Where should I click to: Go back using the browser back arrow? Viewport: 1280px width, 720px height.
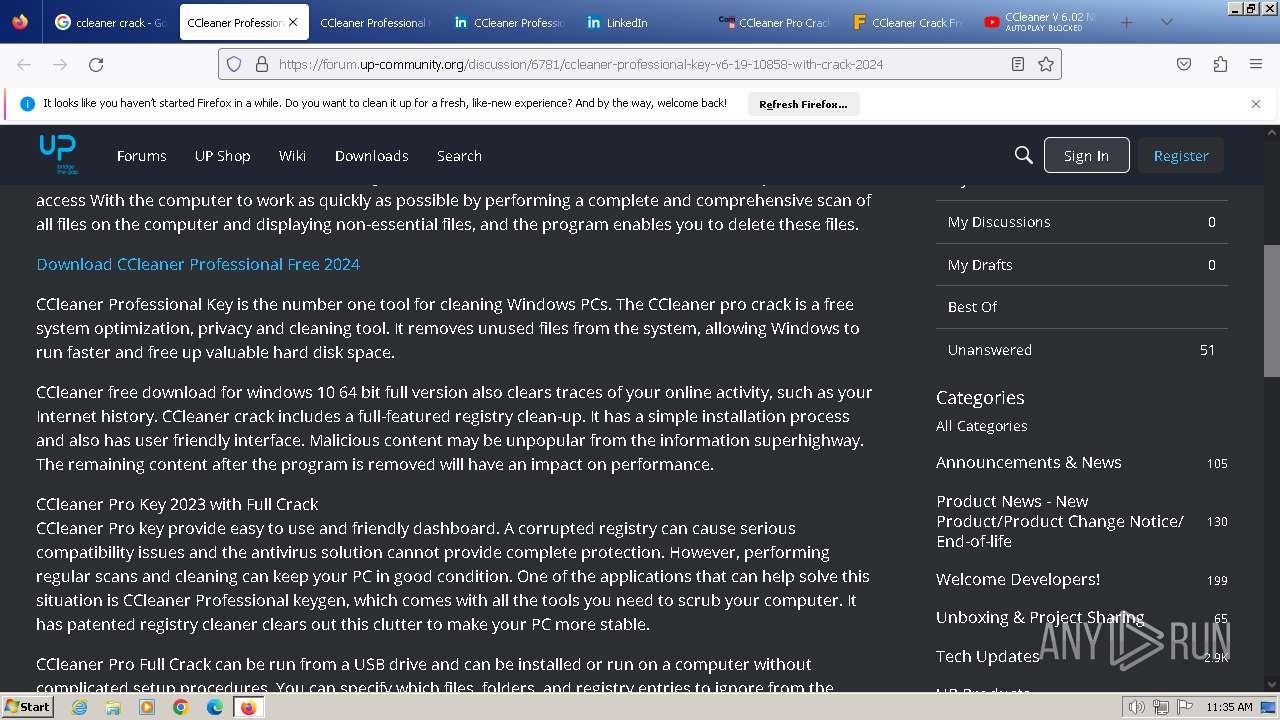pos(24,64)
